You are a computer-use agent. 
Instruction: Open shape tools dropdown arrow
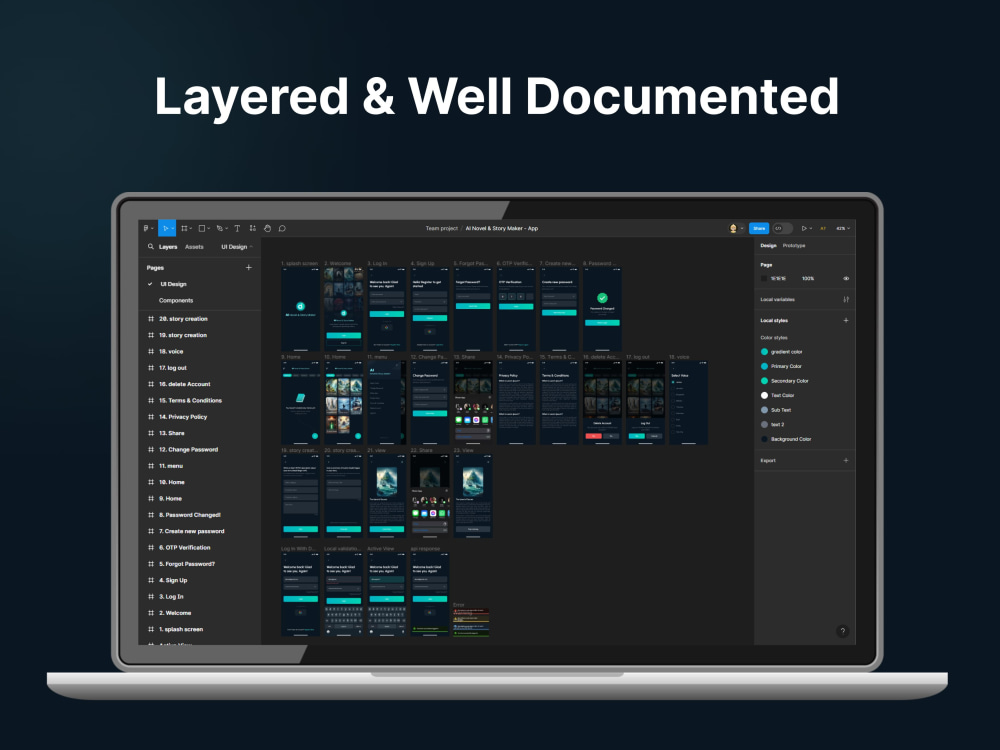click(x=209, y=228)
